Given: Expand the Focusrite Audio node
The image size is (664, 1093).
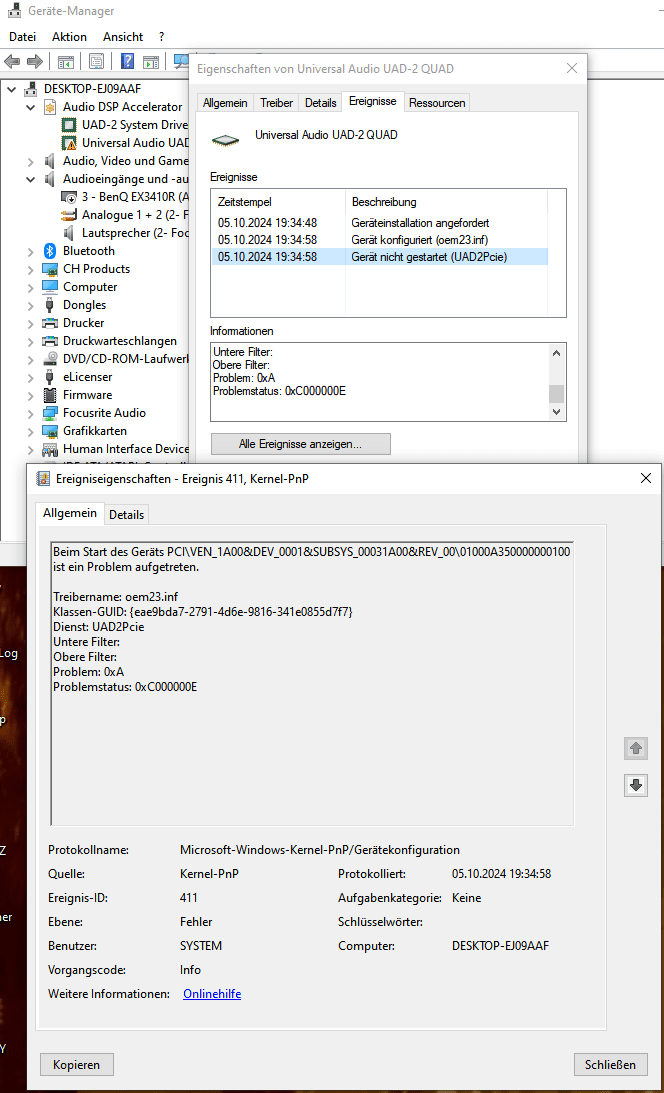Looking at the screenshot, I should (x=31, y=414).
